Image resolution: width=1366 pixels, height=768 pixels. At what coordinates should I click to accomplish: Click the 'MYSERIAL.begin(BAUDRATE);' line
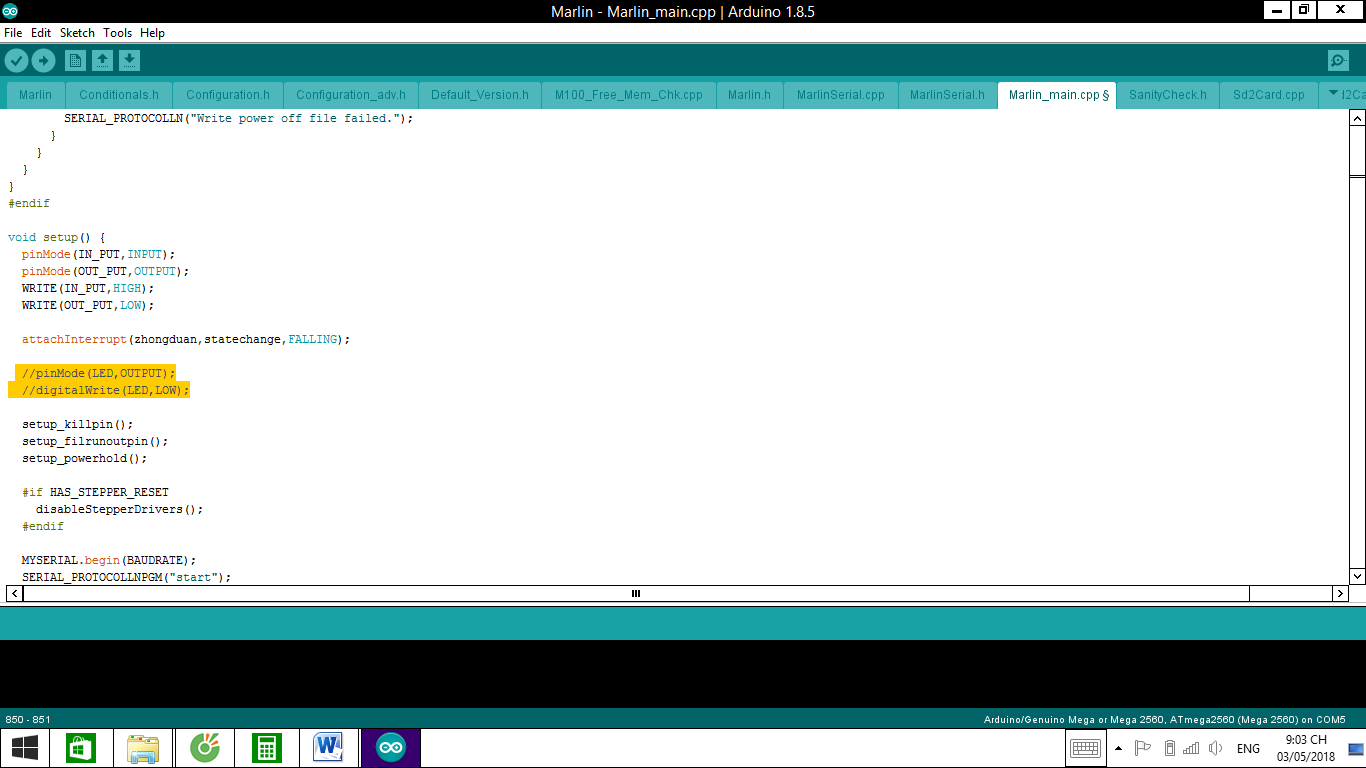[x=109, y=560]
